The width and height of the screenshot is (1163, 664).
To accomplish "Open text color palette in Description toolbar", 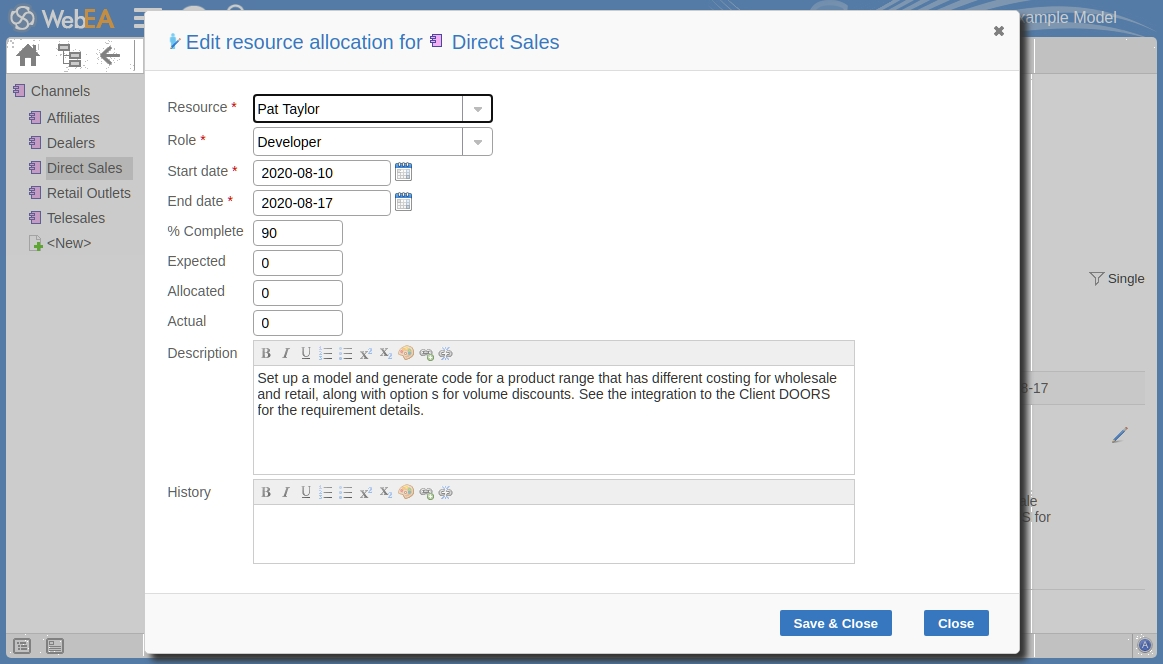I will coord(406,353).
